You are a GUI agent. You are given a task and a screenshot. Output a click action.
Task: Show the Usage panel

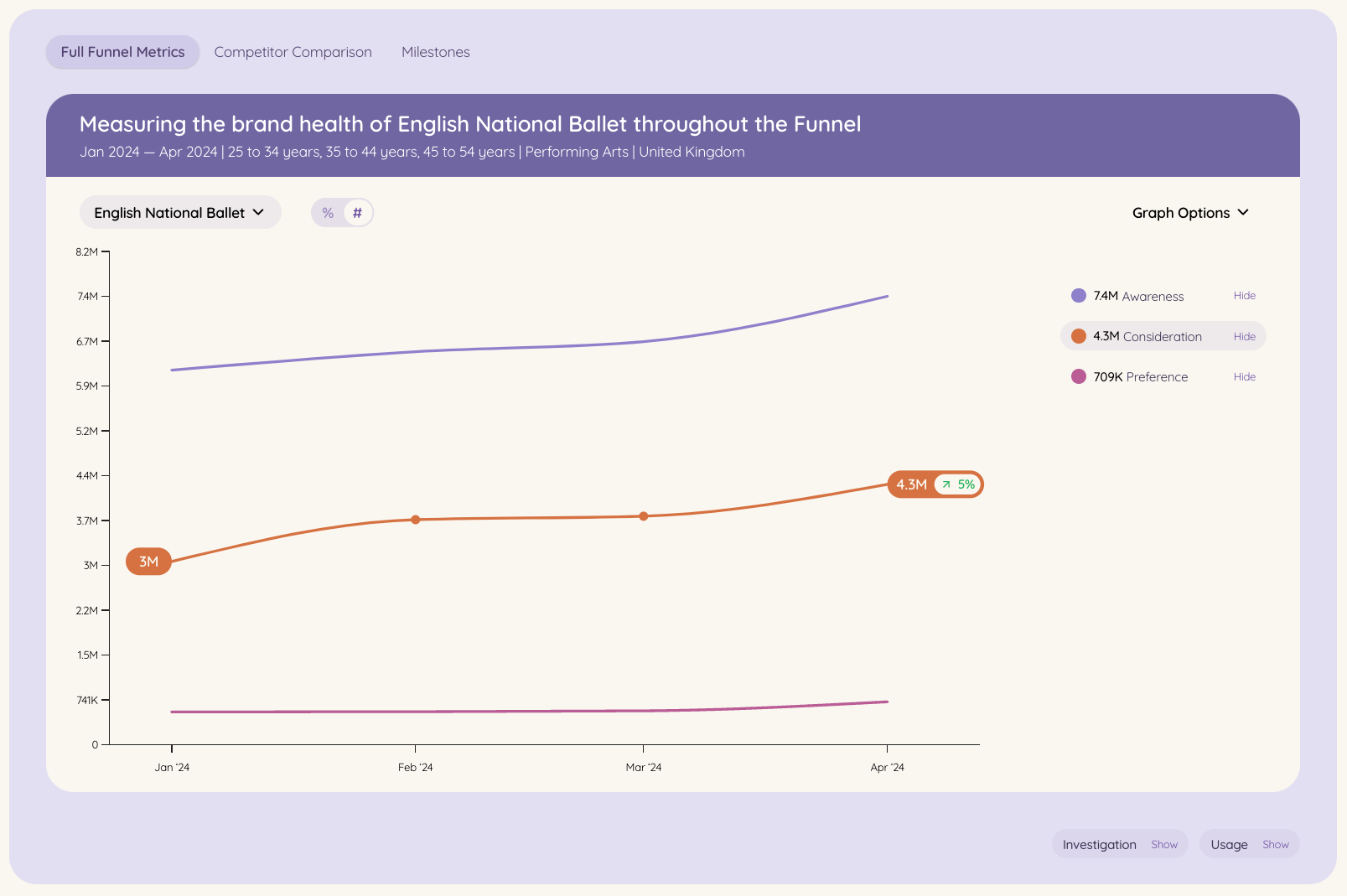(x=1275, y=845)
